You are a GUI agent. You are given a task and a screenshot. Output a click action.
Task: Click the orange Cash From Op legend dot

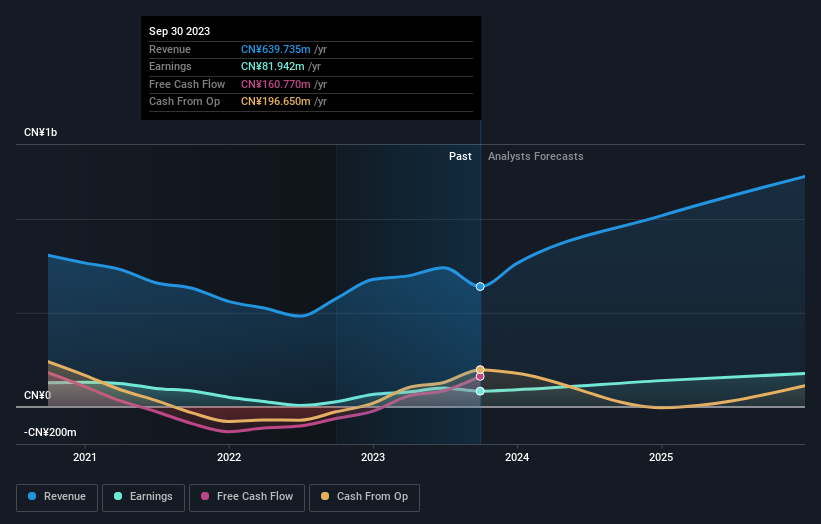point(325,496)
